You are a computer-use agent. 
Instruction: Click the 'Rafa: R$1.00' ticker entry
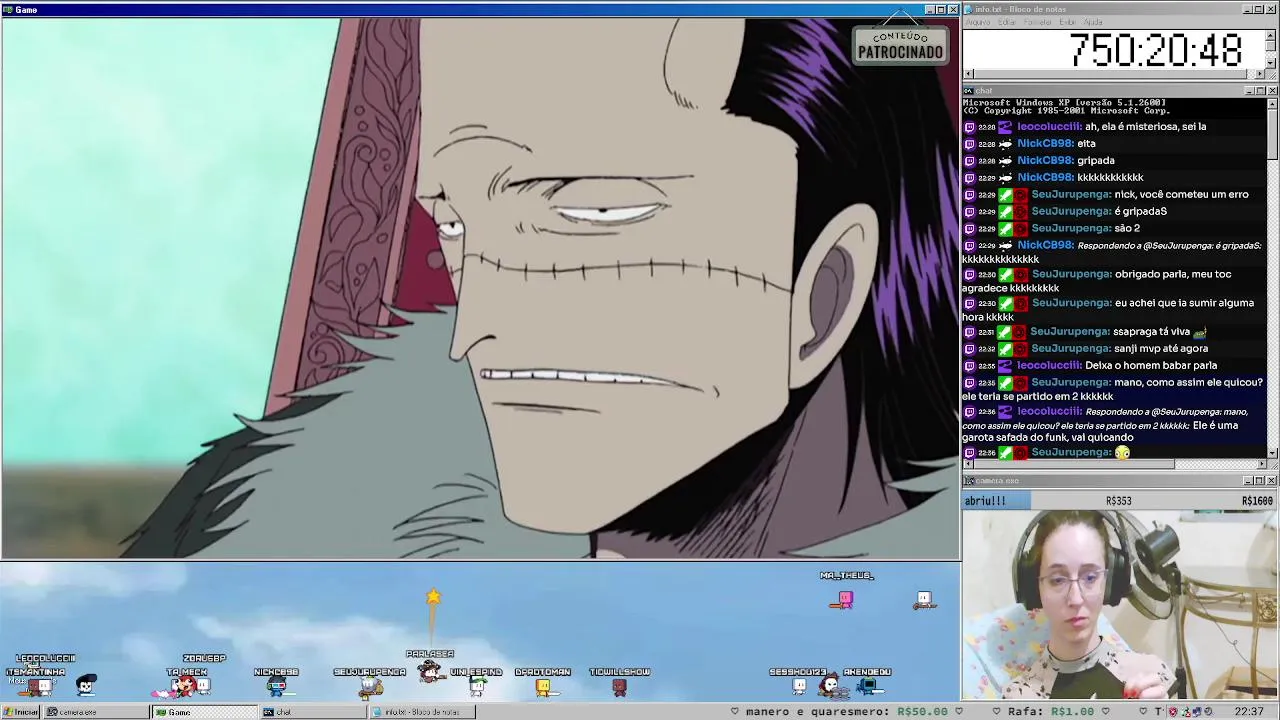(x=1050, y=712)
